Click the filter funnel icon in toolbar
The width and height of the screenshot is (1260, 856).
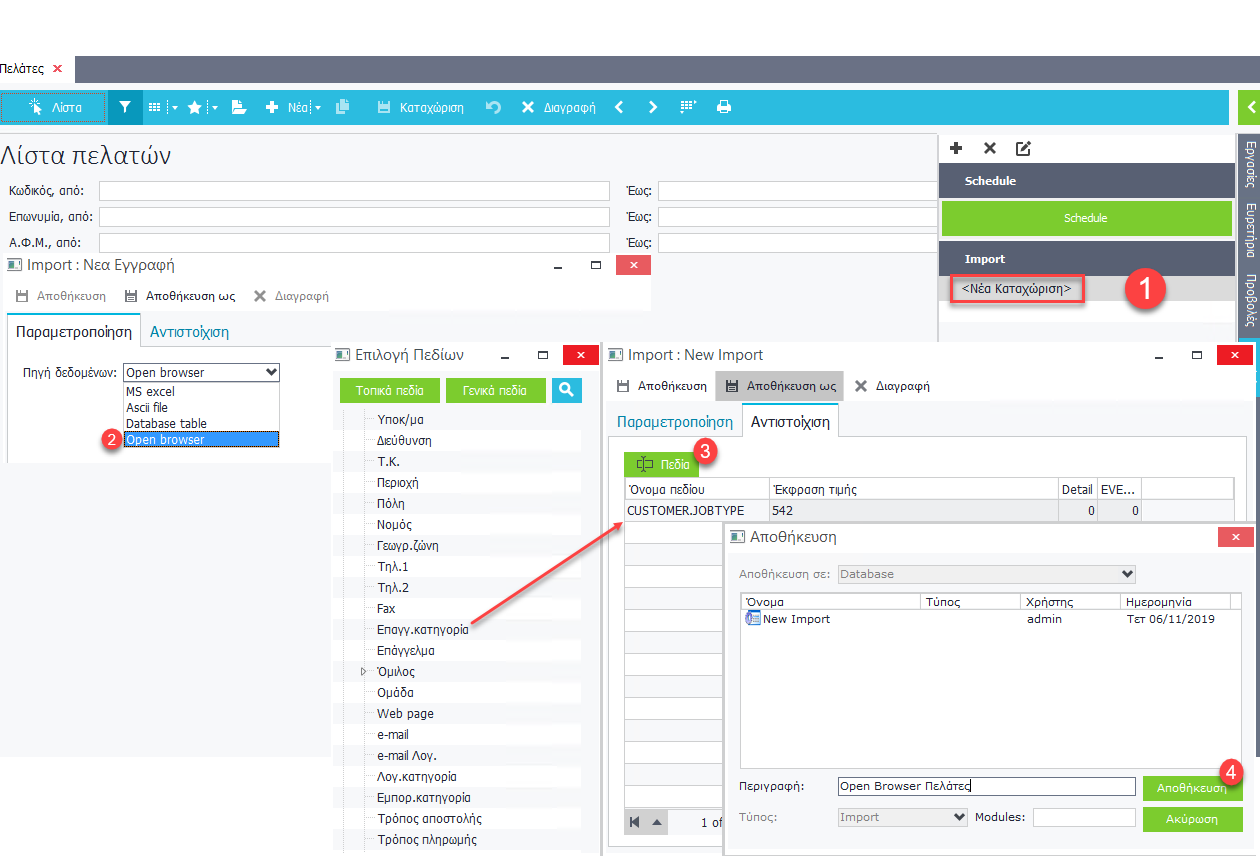coord(125,107)
